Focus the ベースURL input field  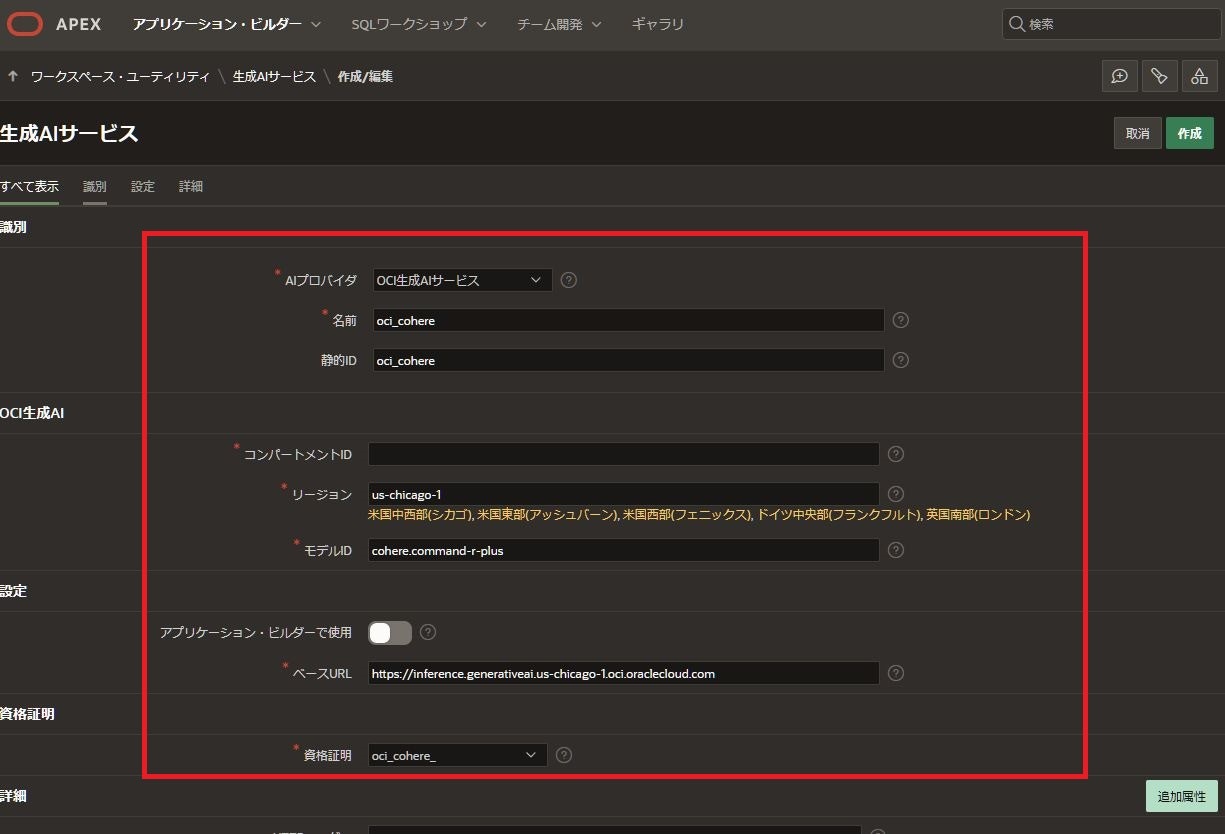click(x=624, y=673)
